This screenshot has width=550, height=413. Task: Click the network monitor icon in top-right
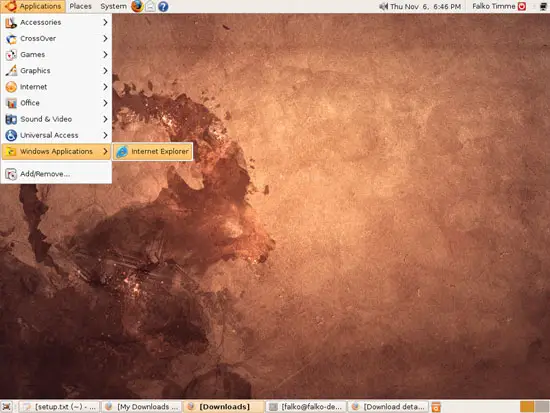[543, 6]
